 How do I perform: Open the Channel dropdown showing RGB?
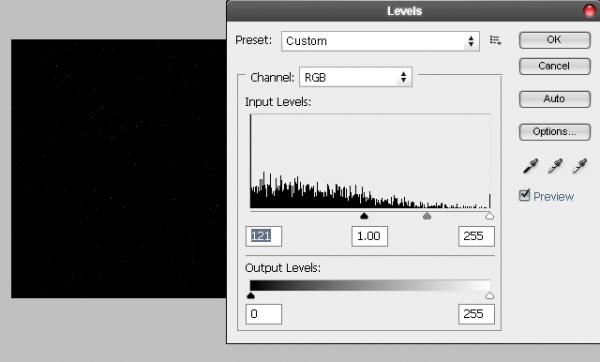click(355, 77)
